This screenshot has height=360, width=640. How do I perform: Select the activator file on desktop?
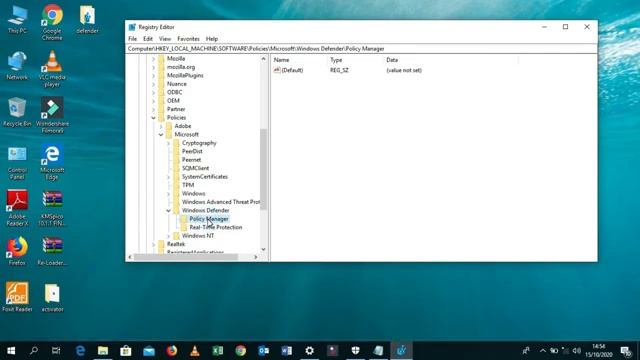52,298
